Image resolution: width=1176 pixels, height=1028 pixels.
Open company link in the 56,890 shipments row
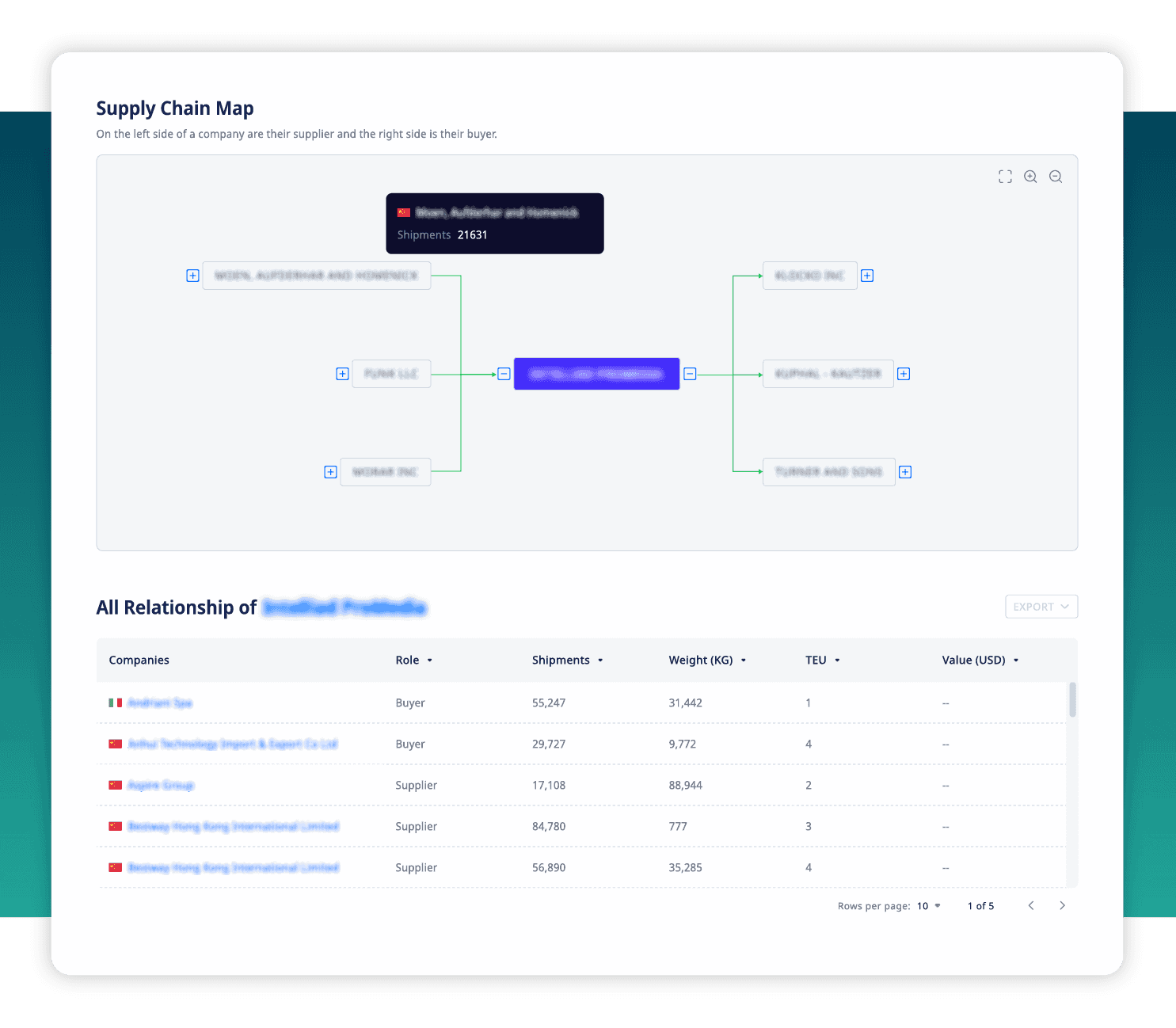click(234, 867)
